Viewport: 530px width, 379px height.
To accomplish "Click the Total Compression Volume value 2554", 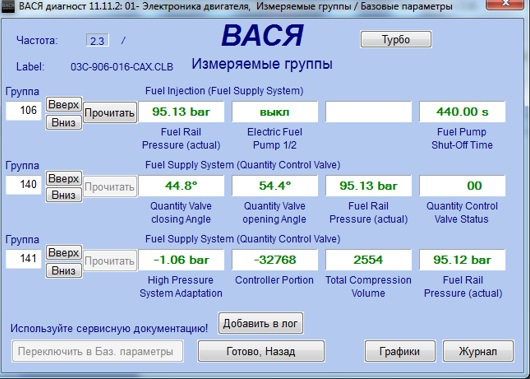I will (x=368, y=260).
